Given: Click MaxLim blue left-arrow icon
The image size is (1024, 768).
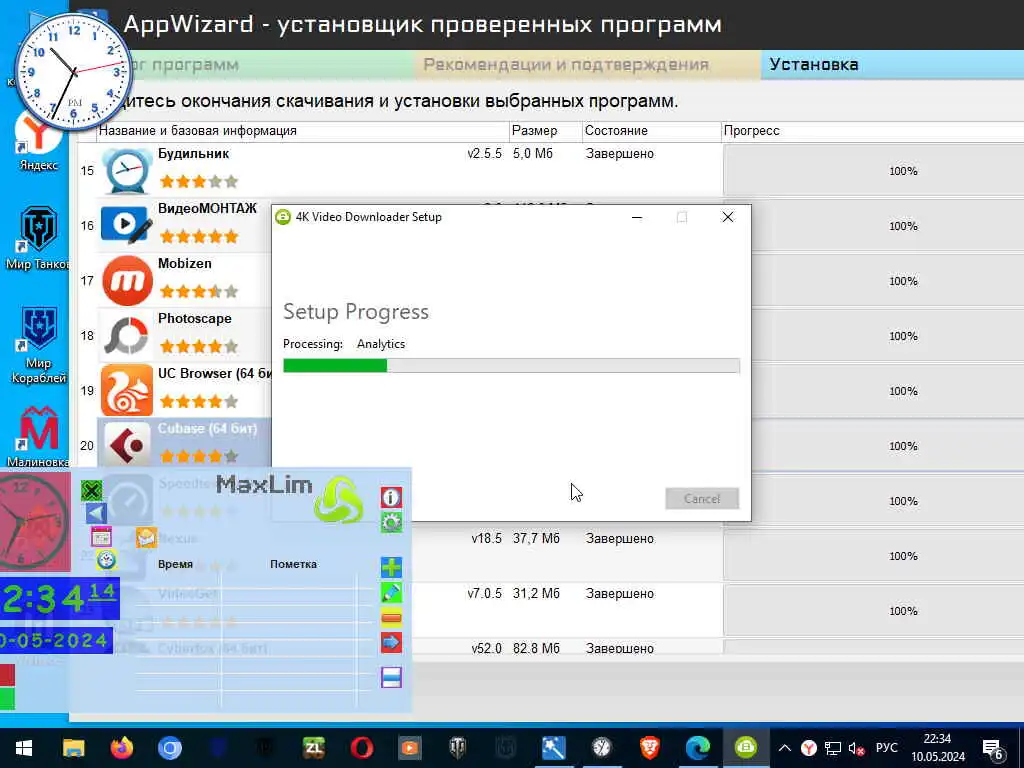Looking at the screenshot, I should [x=97, y=513].
